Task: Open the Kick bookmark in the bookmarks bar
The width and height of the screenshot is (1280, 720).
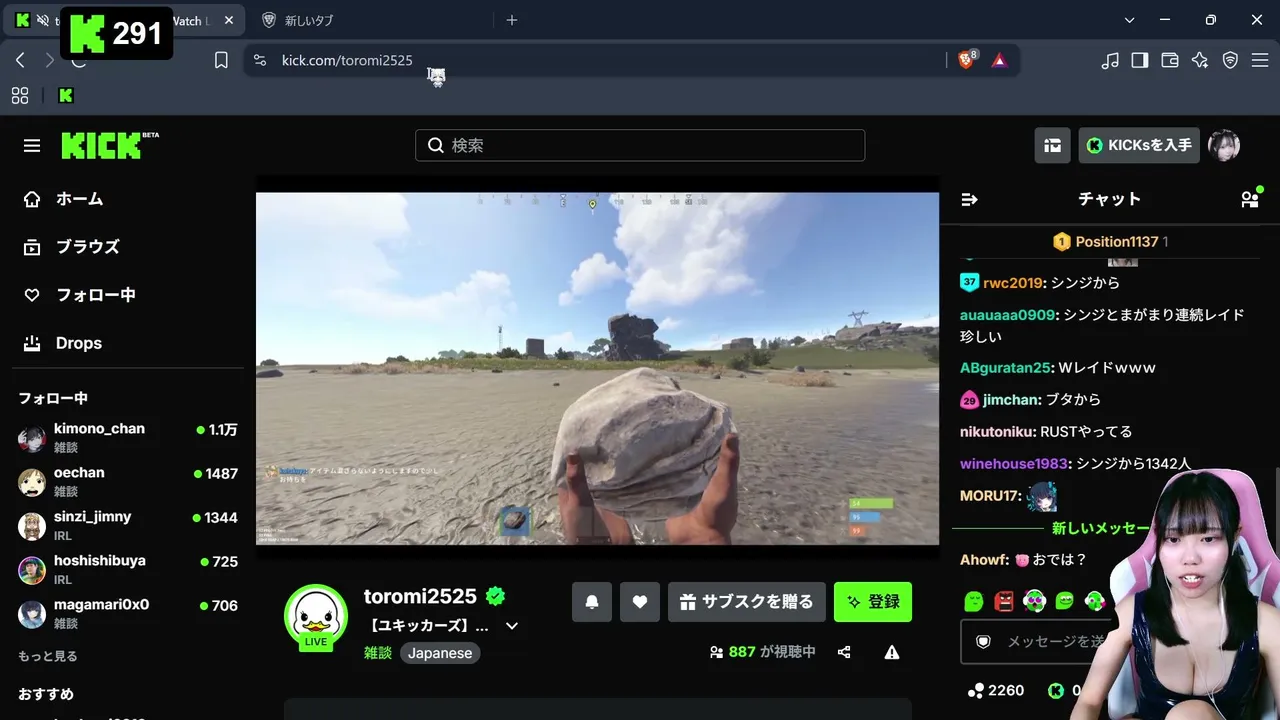Action: tap(66, 96)
